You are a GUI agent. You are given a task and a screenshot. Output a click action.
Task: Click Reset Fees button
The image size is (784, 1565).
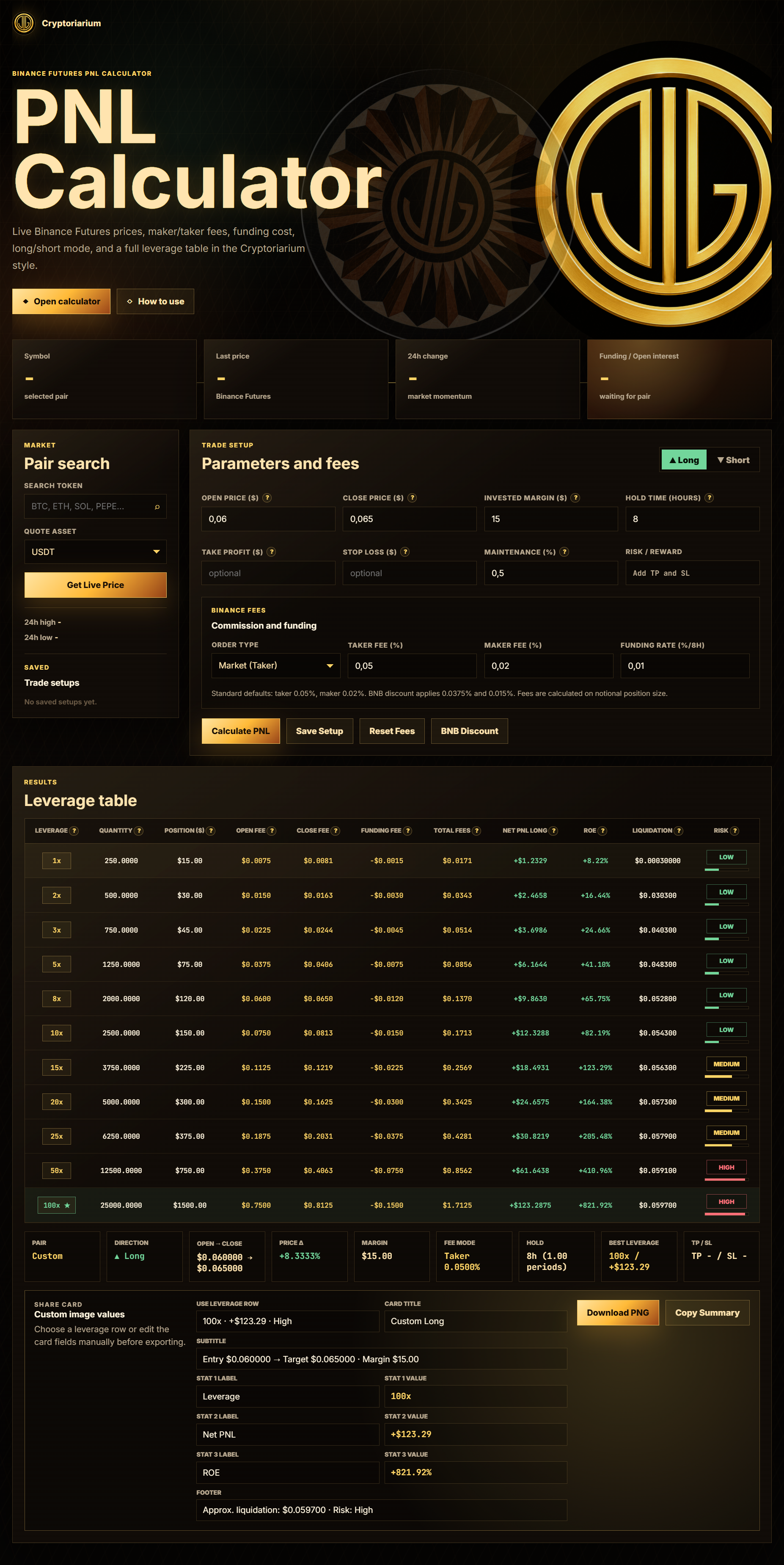tap(392, 731)
